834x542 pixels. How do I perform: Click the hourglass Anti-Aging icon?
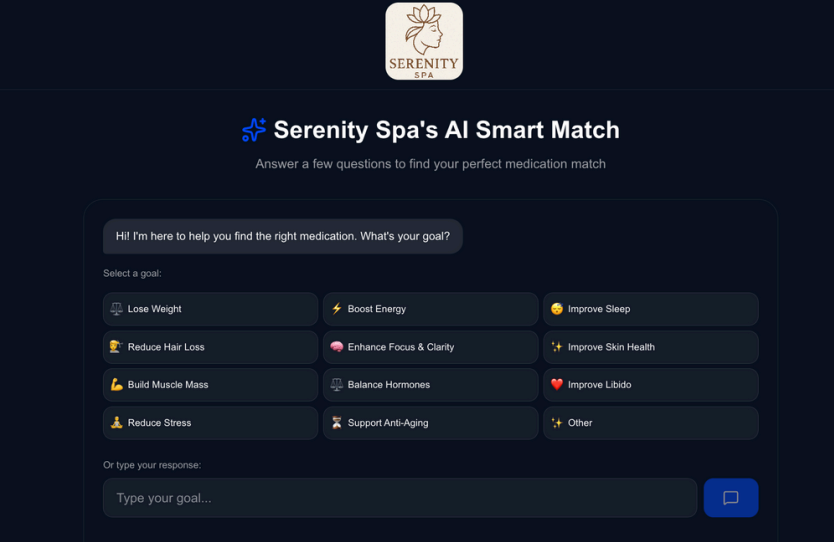pos(337,423)
